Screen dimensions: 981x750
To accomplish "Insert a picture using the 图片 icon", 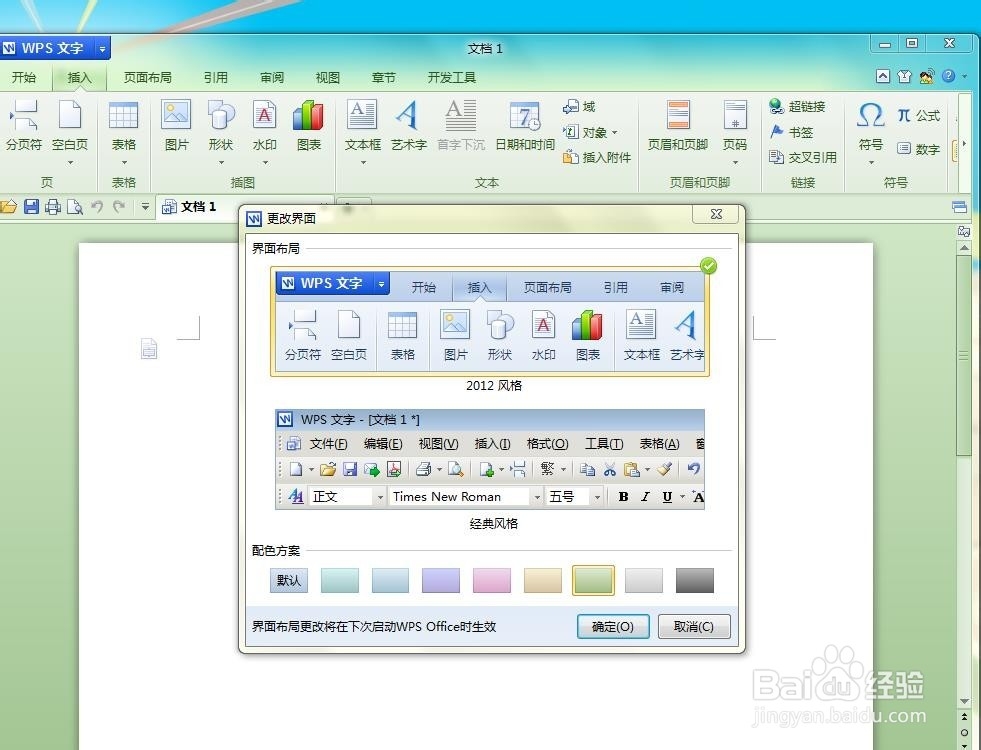I will (176, 125).
